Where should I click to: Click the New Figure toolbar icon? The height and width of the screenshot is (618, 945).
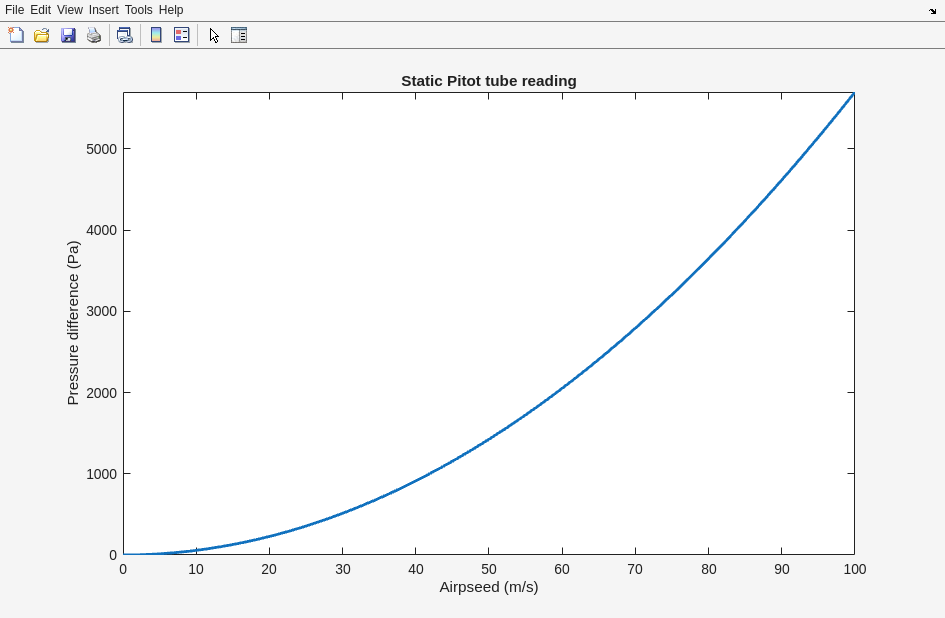pos(16,35)
